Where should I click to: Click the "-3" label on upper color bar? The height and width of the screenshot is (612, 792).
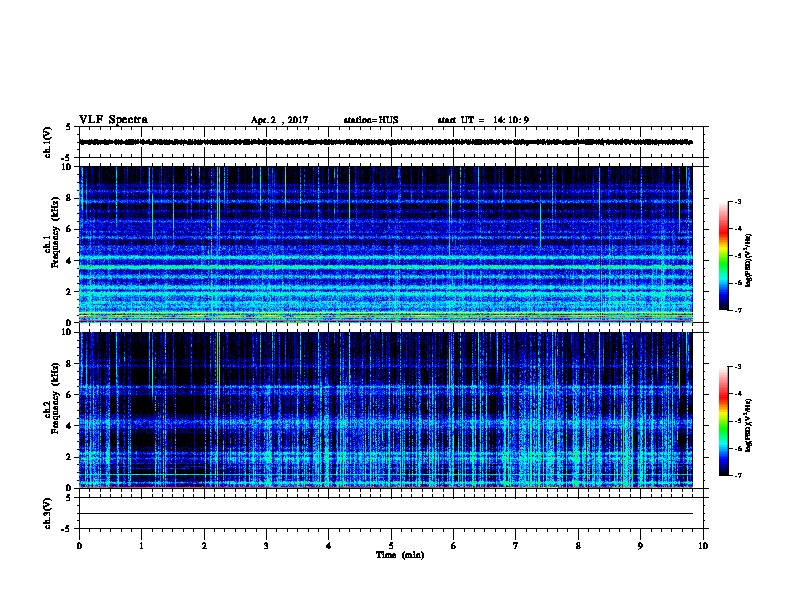[737, 201]
